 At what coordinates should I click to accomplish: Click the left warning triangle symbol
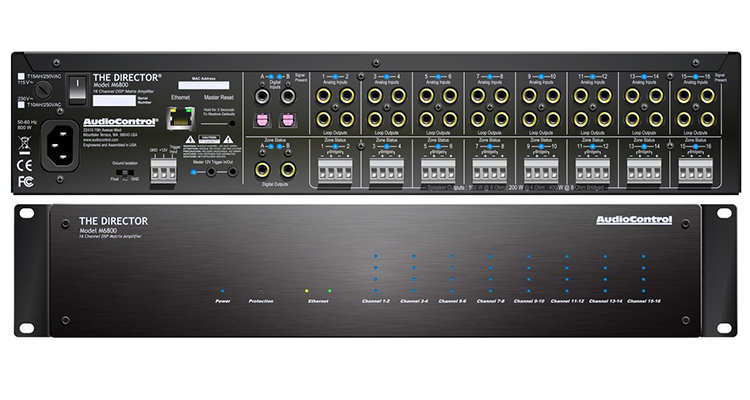pos(190,140)
